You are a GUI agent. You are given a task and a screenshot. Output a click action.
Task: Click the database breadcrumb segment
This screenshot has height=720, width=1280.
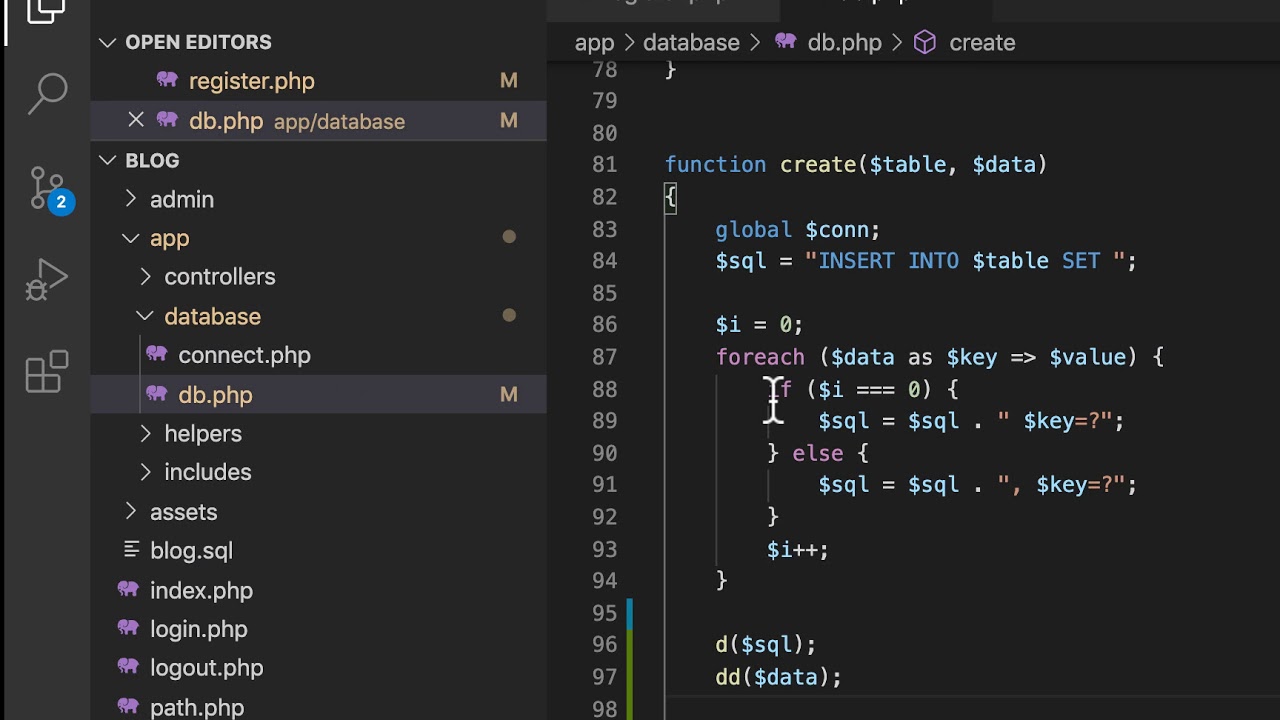691,43
